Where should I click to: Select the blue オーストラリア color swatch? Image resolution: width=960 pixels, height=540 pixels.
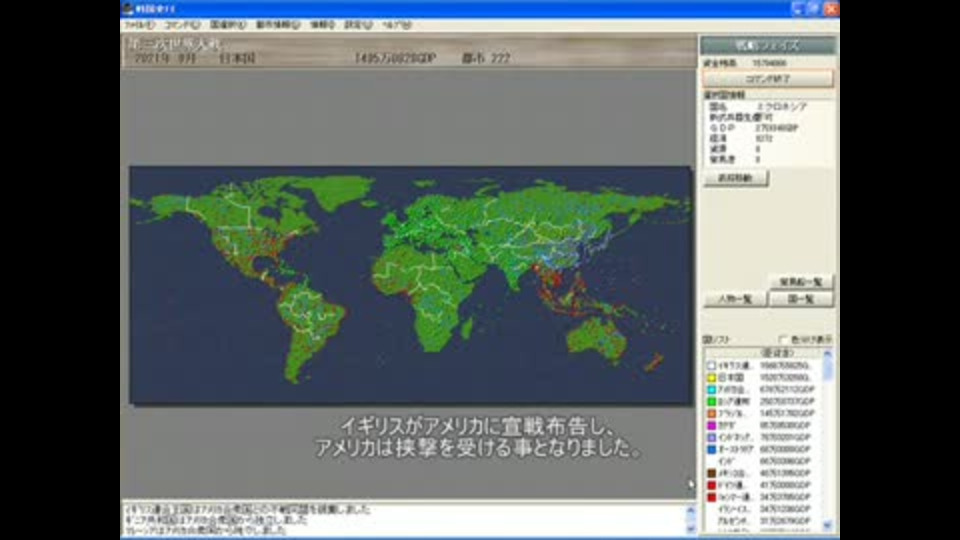pos(711,449)
